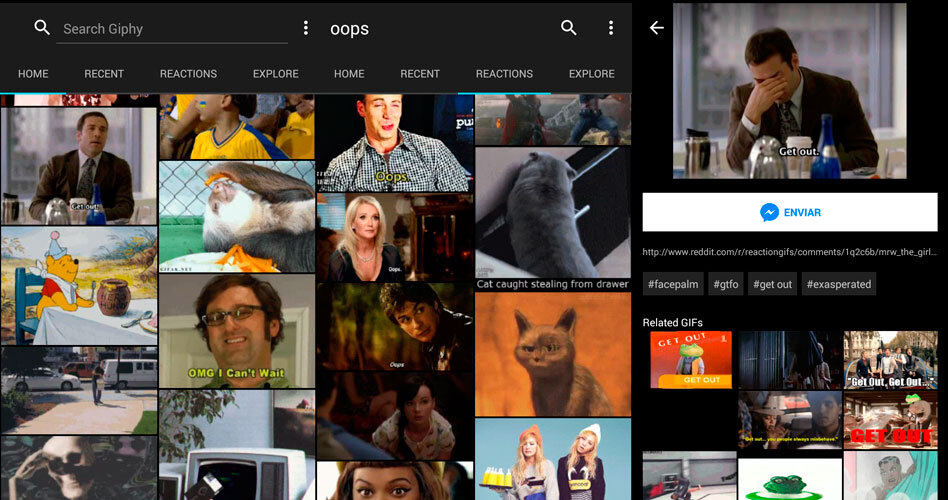This screenshot has height=500, width=948.
Task: Click the search magnifier beside Search Giphy
Action: point(42,28)
